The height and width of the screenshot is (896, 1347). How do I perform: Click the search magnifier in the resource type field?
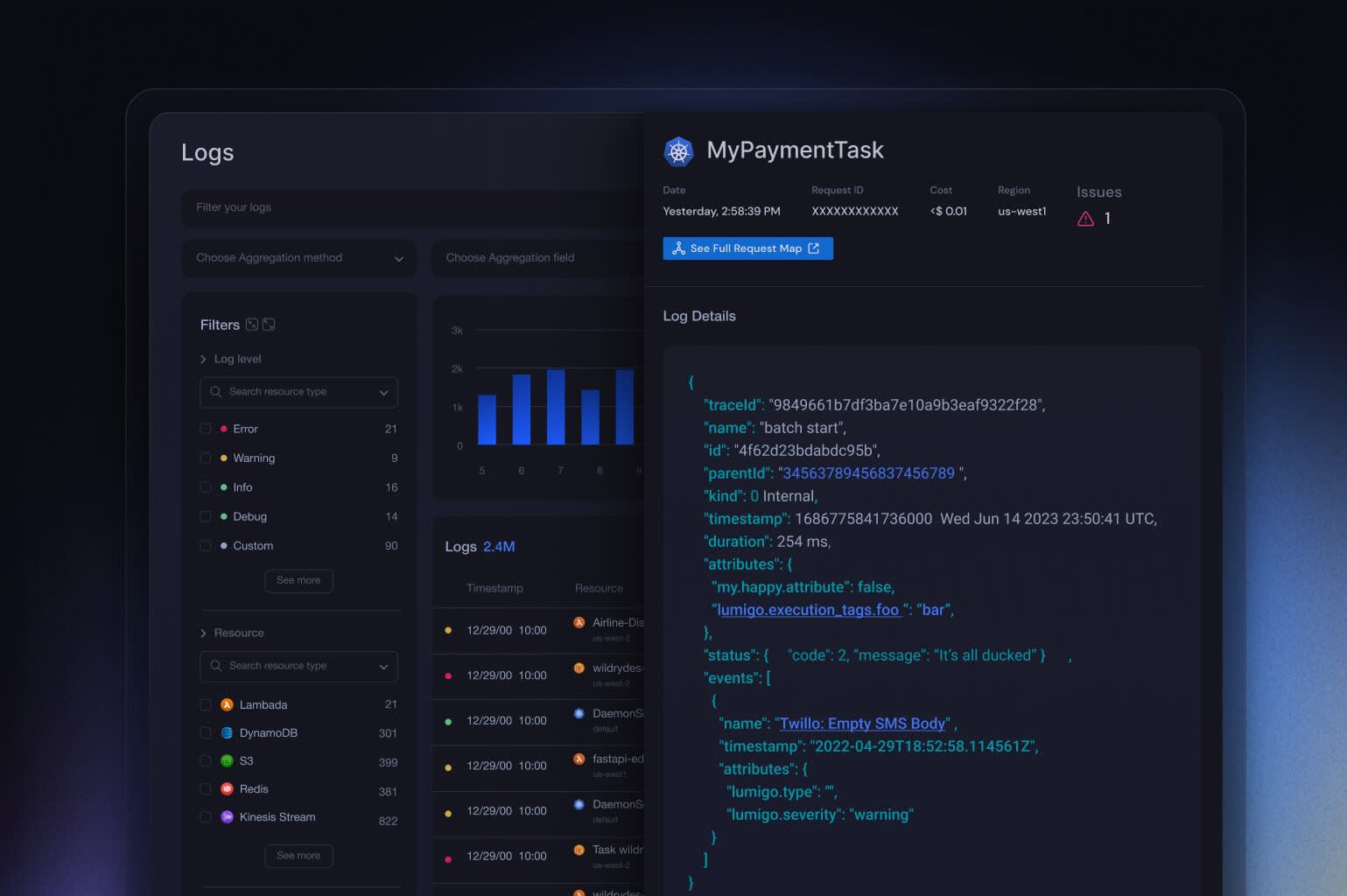(x=214, y=392)
